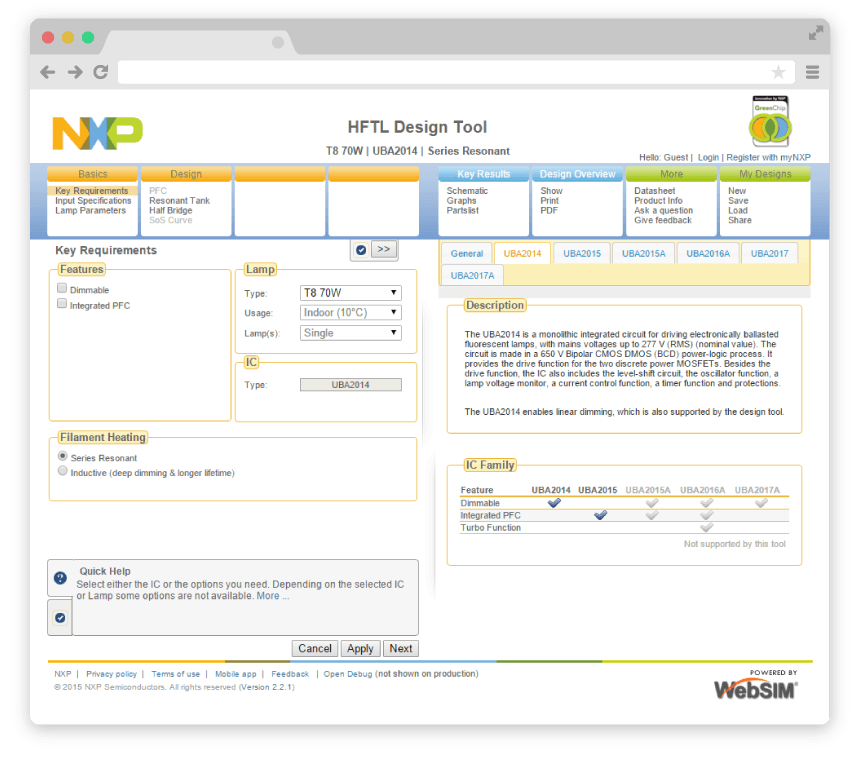Open Graphs under Key Results
This screenshot has width=859, height=765.
(461, 201)
